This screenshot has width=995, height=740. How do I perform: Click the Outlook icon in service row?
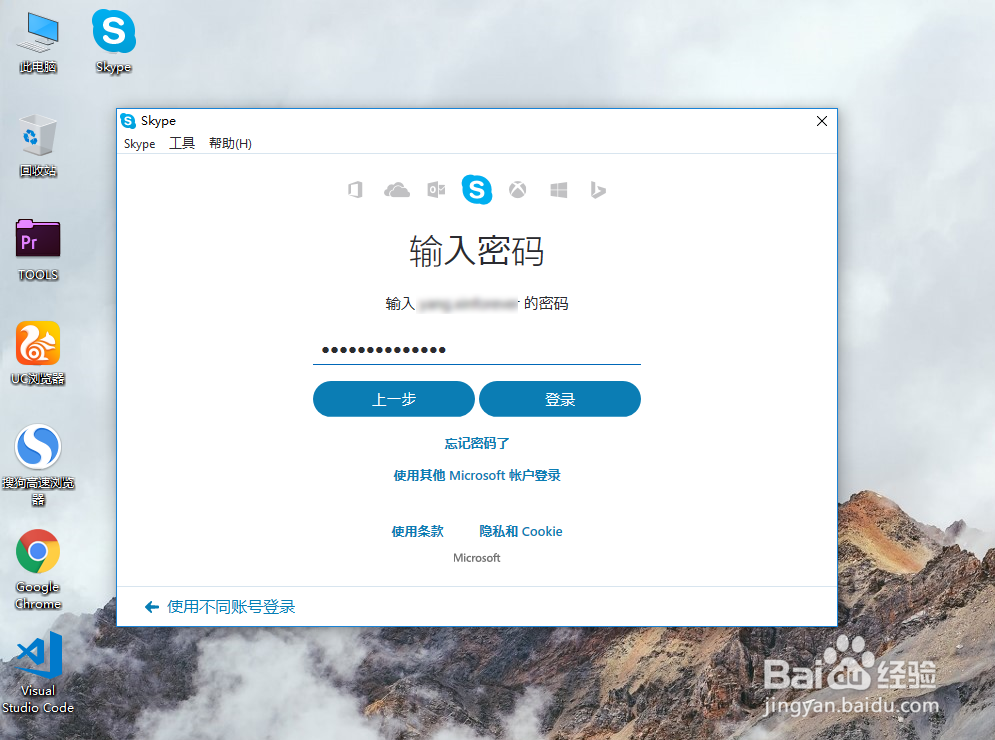pos(436,190)
